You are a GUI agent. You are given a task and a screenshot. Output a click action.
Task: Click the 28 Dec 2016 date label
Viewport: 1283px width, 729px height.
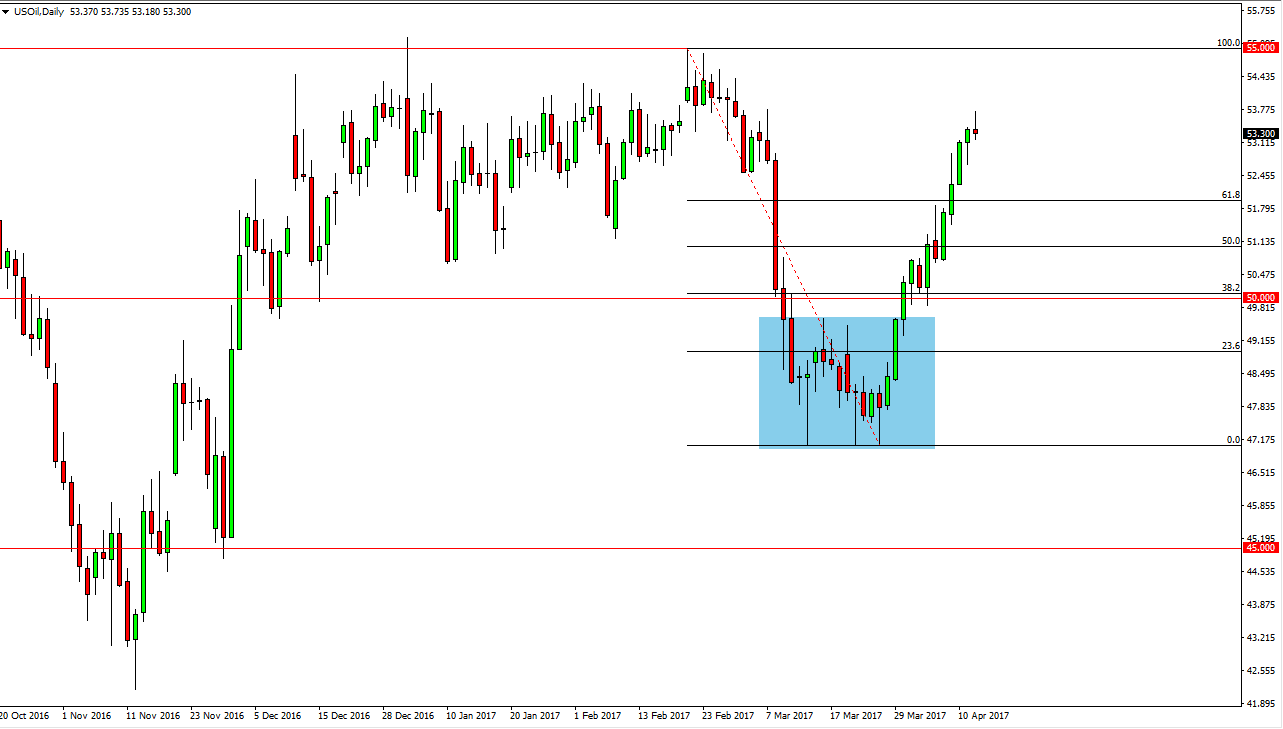(409, 716)
